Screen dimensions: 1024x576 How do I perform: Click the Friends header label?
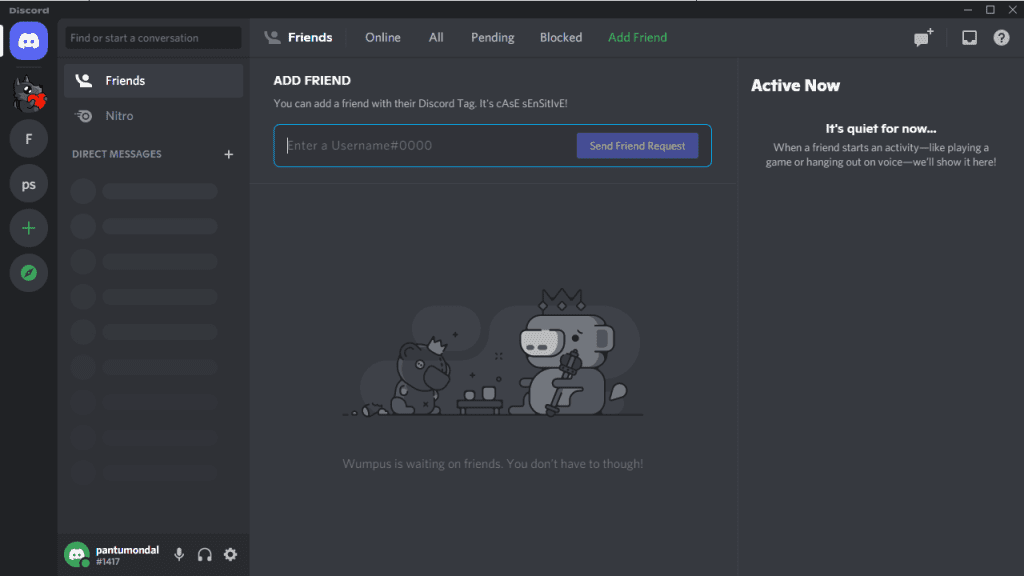pyautogui.click(x=310, y=38)
